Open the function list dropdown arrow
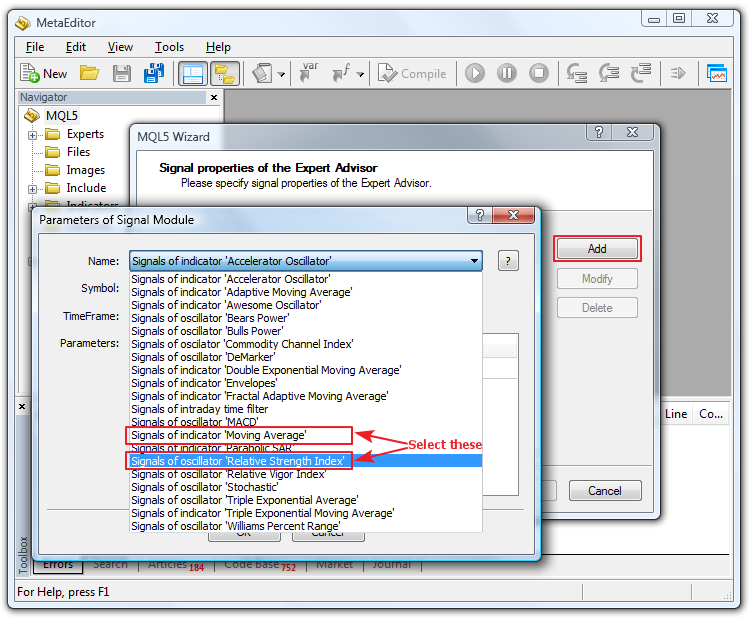The image size is (750, 618). coord(361,74)
